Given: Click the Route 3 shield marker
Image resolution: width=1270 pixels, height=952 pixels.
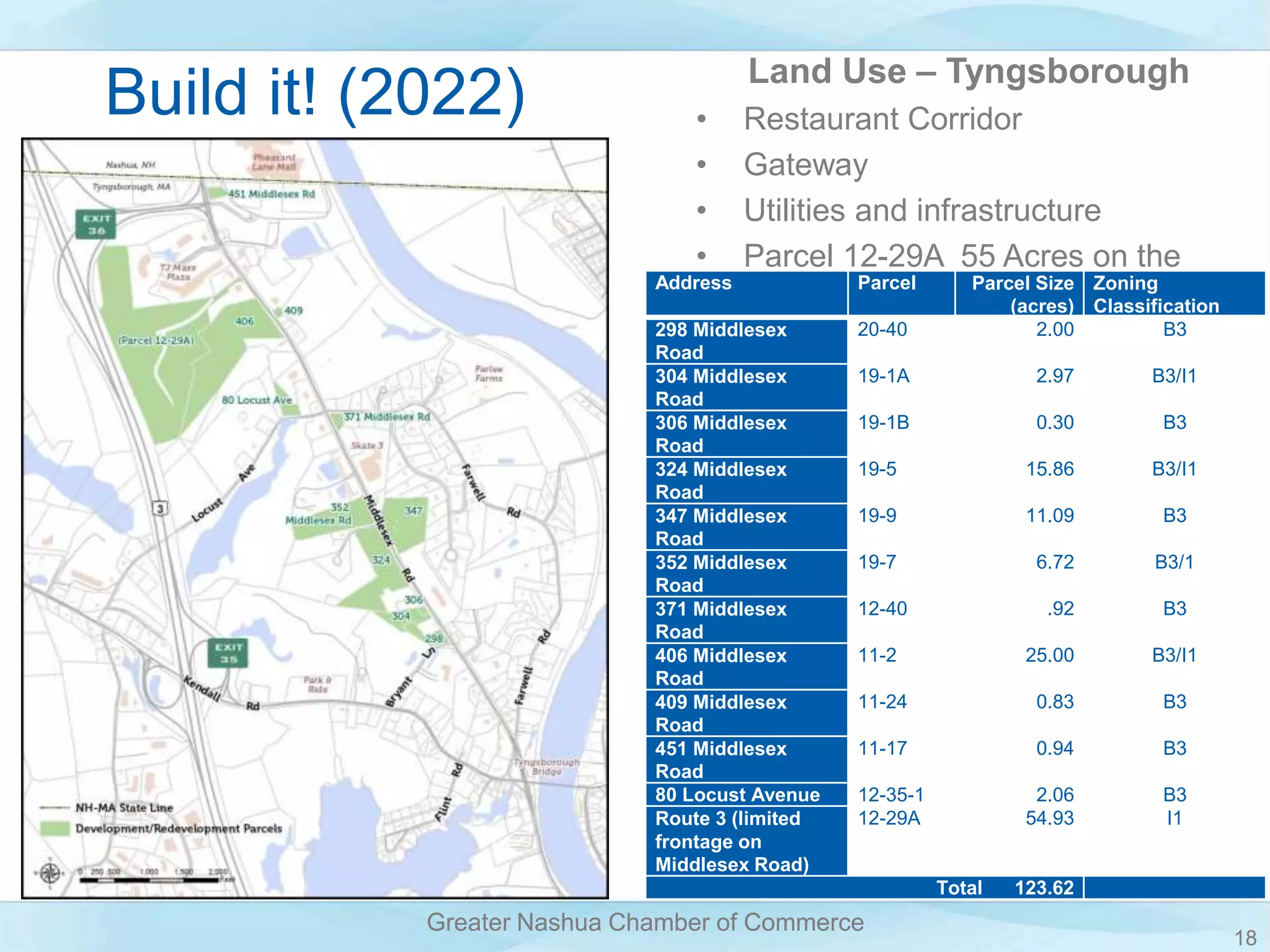Looking at the screenshot, I should [x=160, y=509].
